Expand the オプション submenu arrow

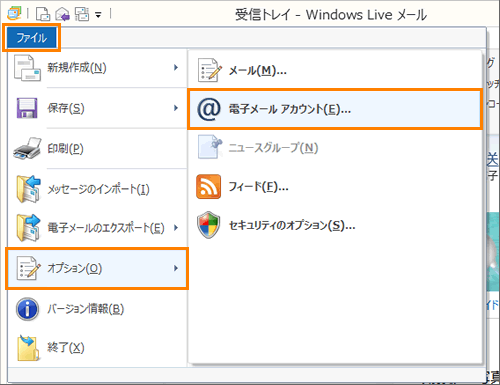(x=176, y=268)
